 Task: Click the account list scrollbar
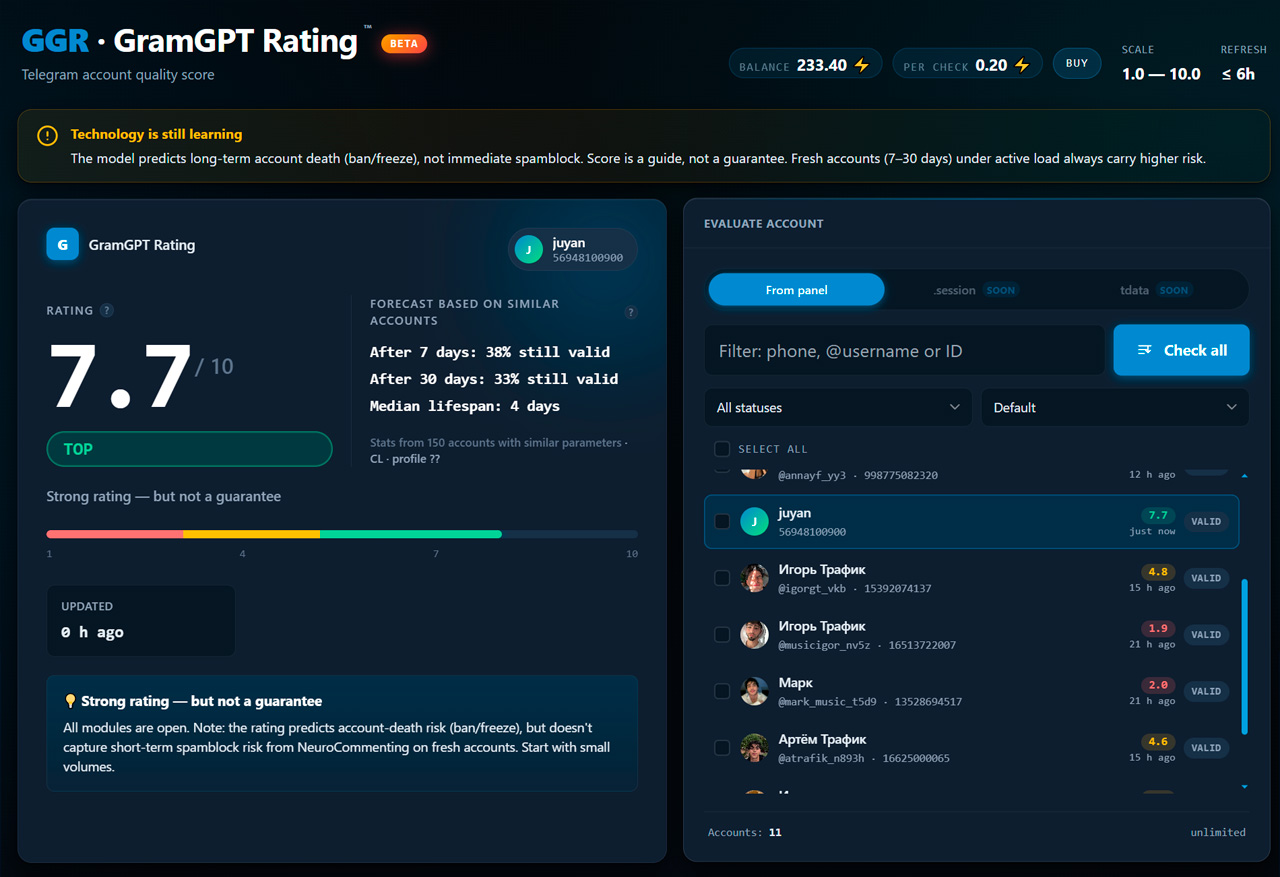pyautogui.click(x=1244, y=656)
